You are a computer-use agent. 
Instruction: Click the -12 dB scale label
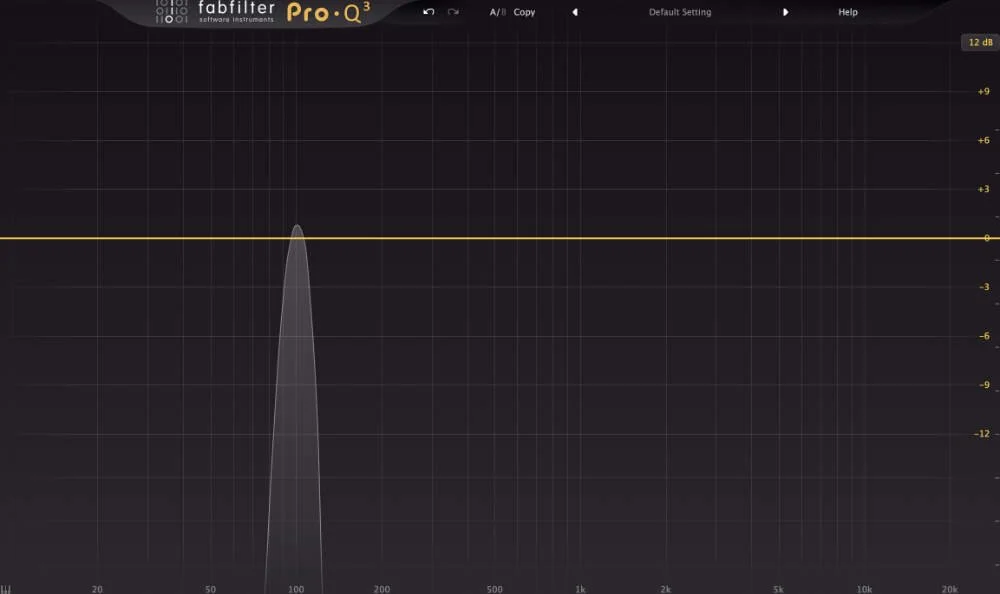tap(982, 434)
